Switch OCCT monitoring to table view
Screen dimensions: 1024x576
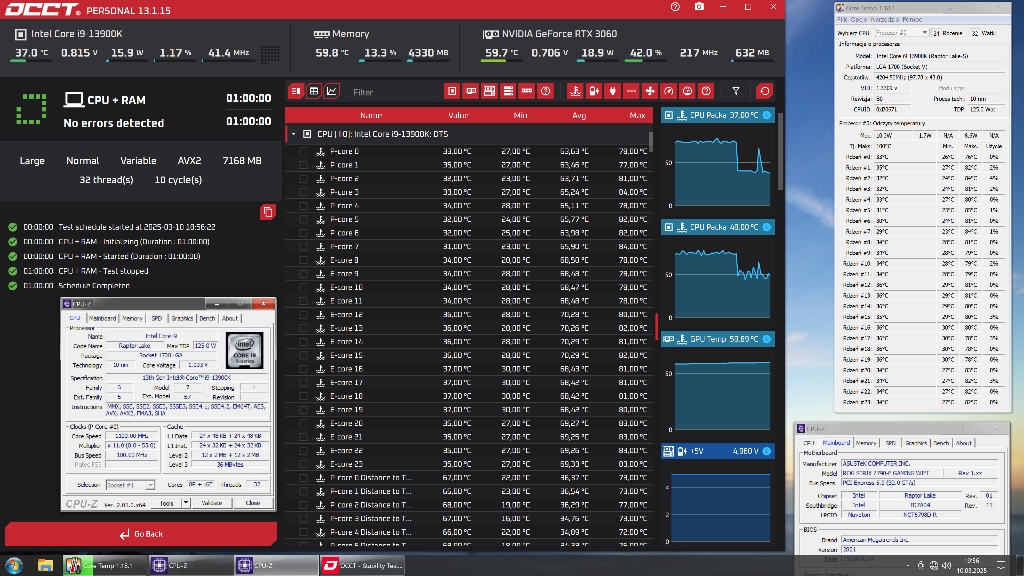[314, 91]
